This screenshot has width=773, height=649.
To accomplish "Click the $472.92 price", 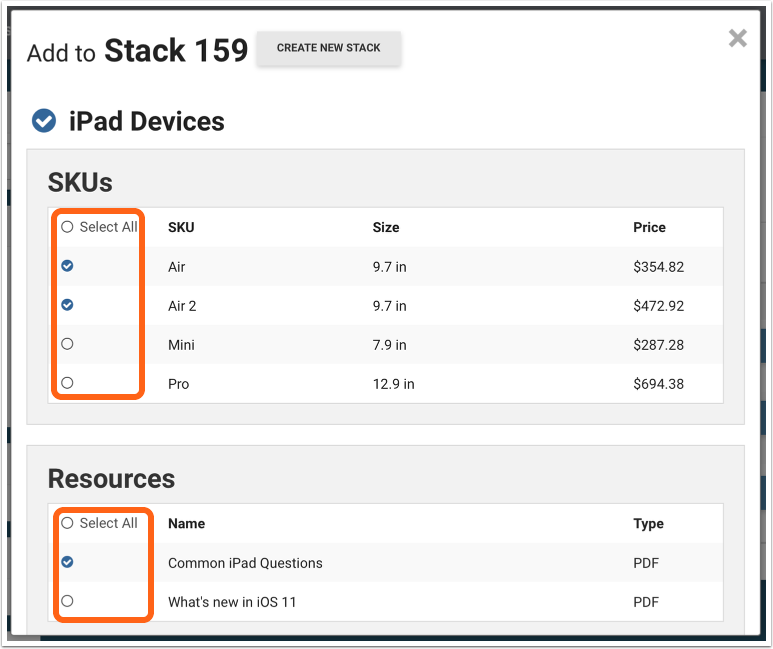I will 659,306.
